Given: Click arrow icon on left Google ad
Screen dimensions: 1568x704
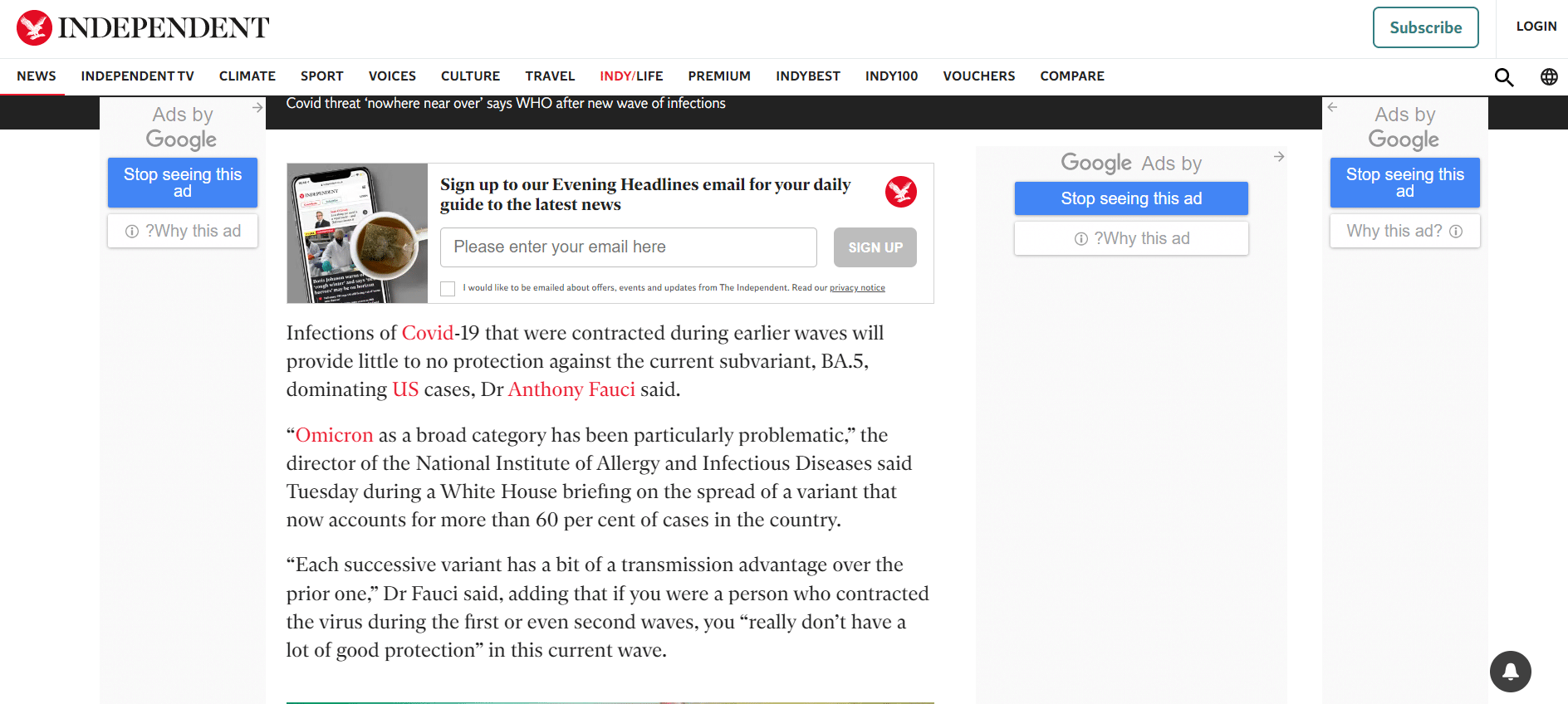Looking at the screenshot, I should pos(257,108).
